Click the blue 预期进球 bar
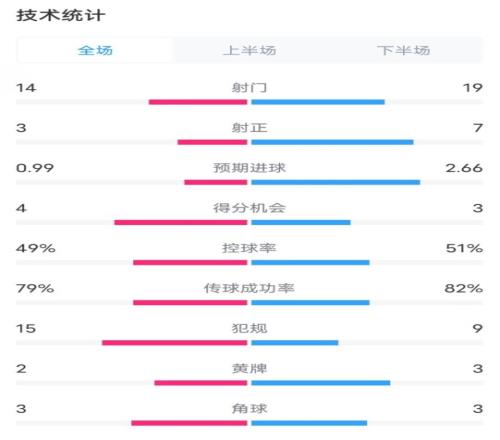Screen dimensions: 500x440 tap(336, 182)
